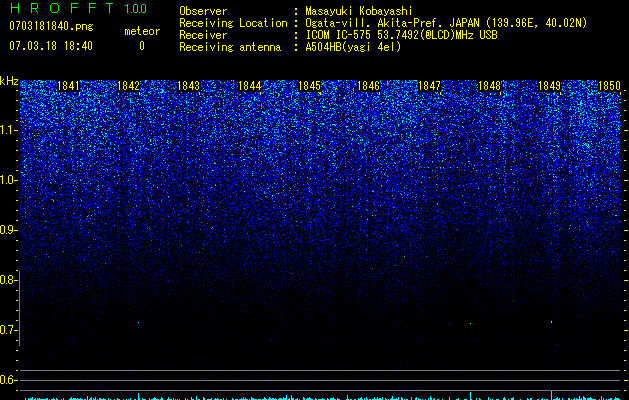The image size is (629, 400).
Task: Click the 0.6 frequency axis label
Action: [x=8, y=380]
